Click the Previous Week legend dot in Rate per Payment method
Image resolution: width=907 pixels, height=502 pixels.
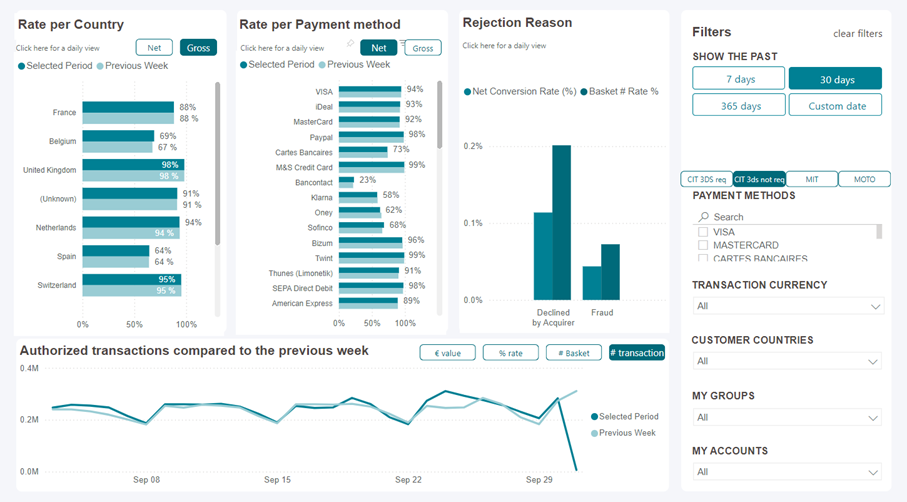point(323,65)
